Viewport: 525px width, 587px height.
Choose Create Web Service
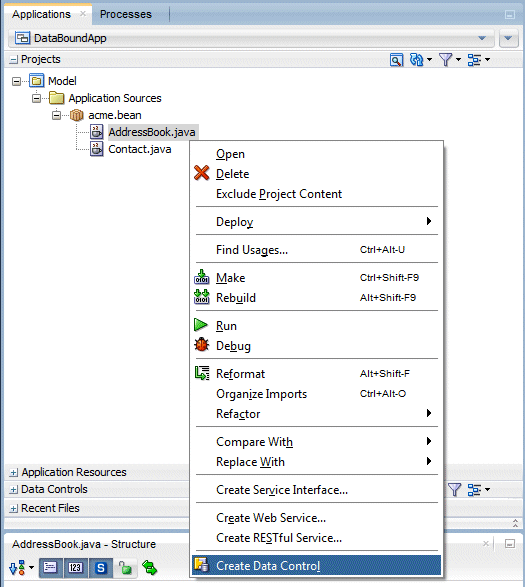pyautogui.click(x=317, y=518)
